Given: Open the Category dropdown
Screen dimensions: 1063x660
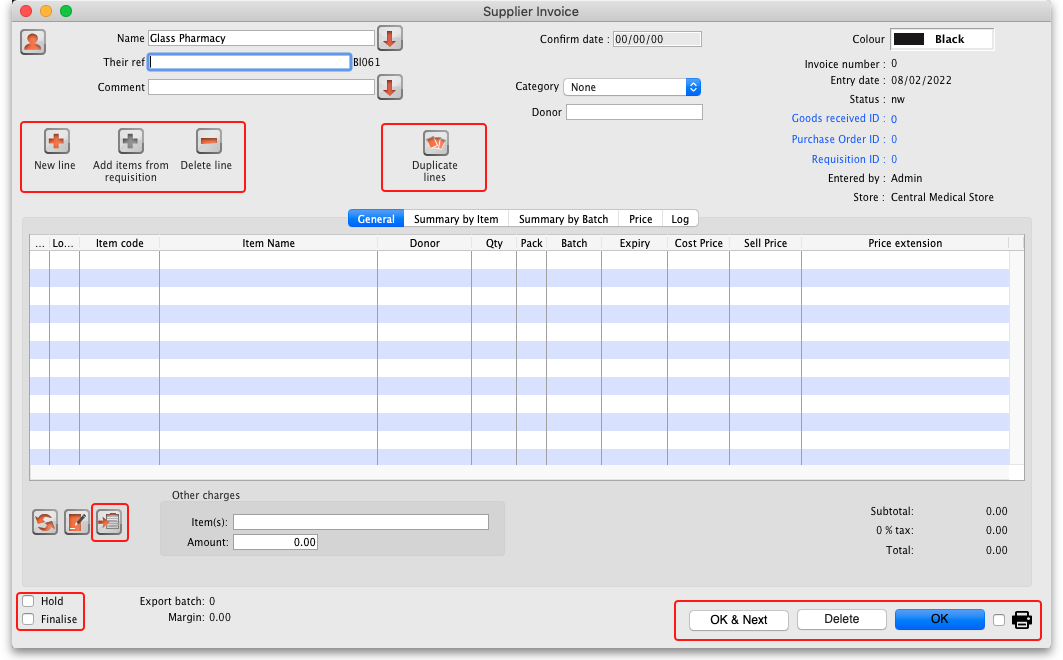Looking at the screenshot, I should (632, 87).
